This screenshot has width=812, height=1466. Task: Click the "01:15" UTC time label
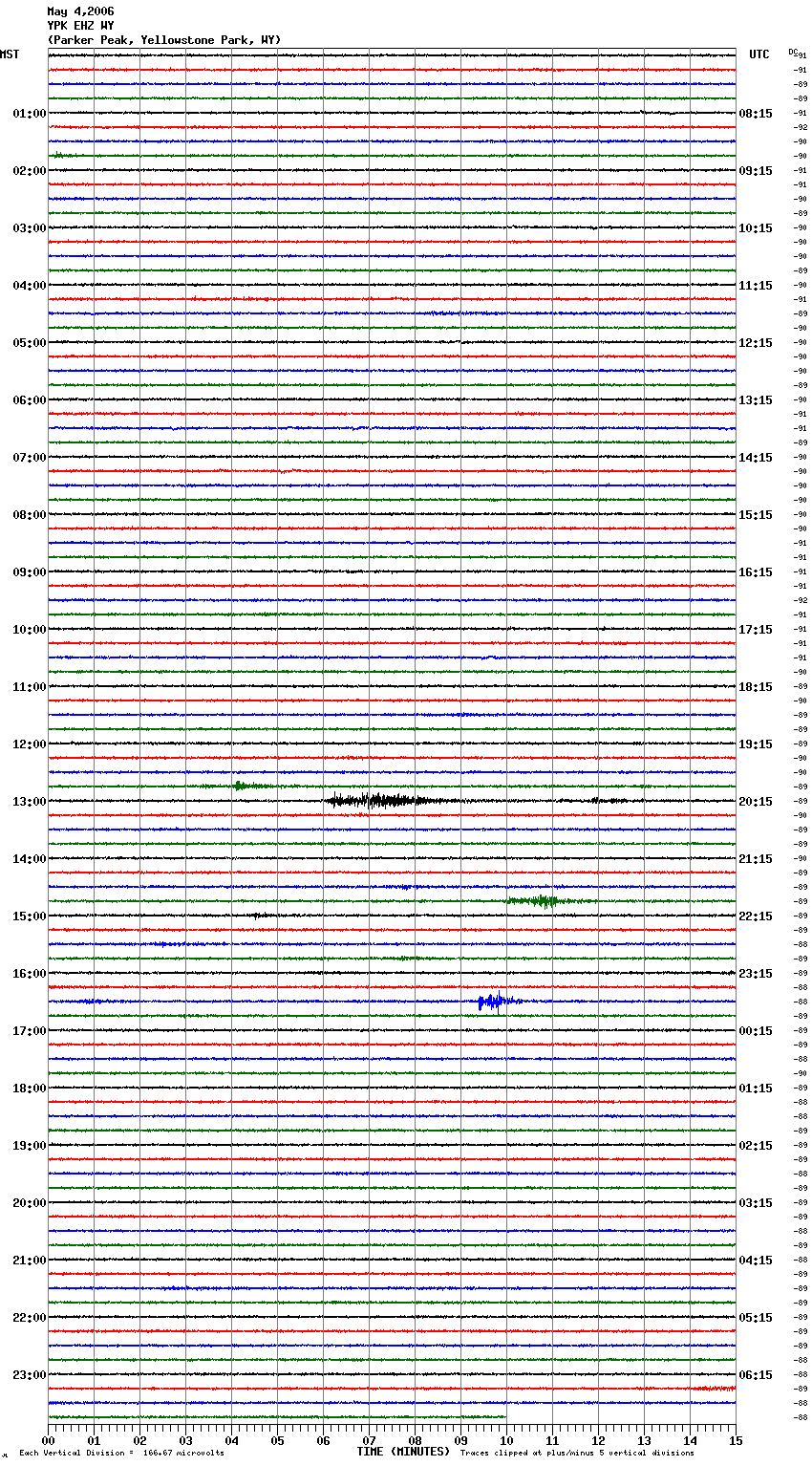[756, 1089]
